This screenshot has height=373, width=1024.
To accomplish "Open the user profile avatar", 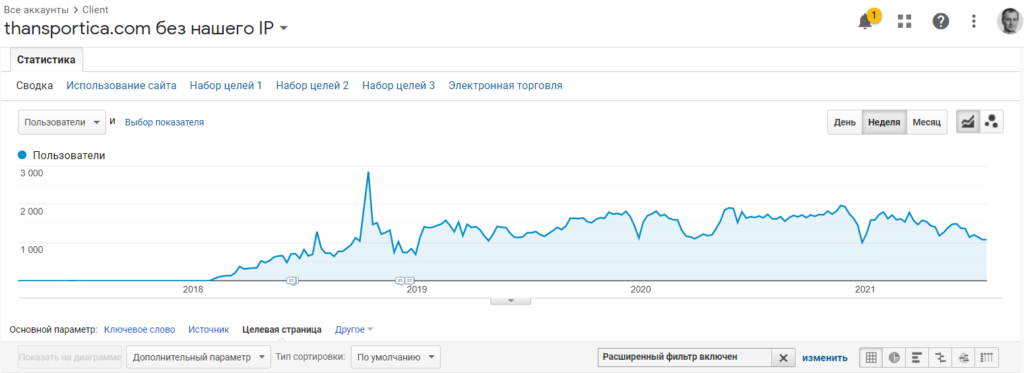I will coord(1010,21).
